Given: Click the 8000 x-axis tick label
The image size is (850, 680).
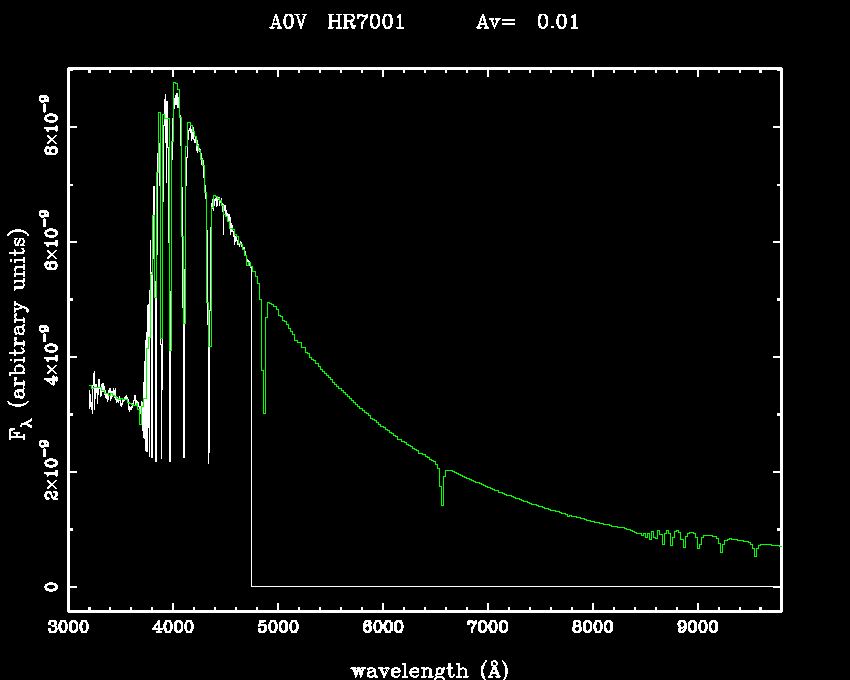Looking at the screenshot, I should [592, 629].
